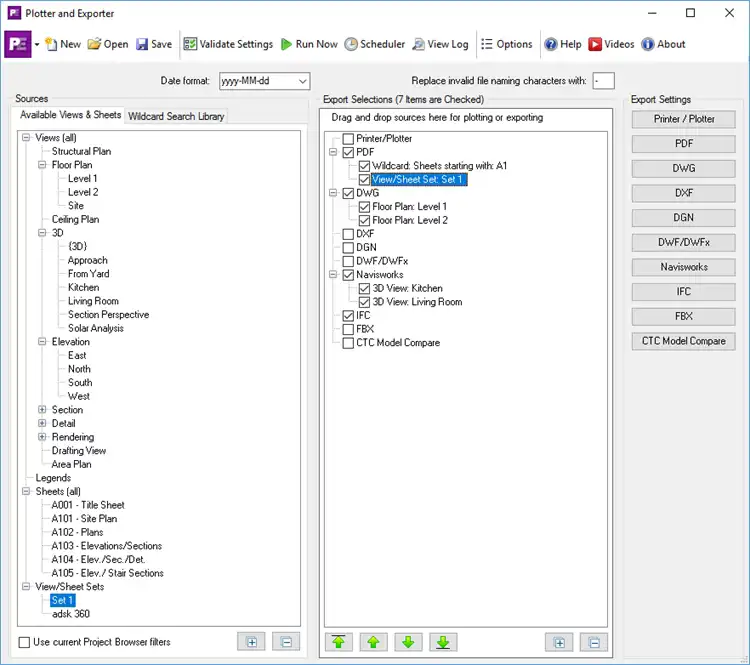This screenshot has height=665, width=750.
Task: Uncheck the IFC export checkbox
Action: [348, 316]
